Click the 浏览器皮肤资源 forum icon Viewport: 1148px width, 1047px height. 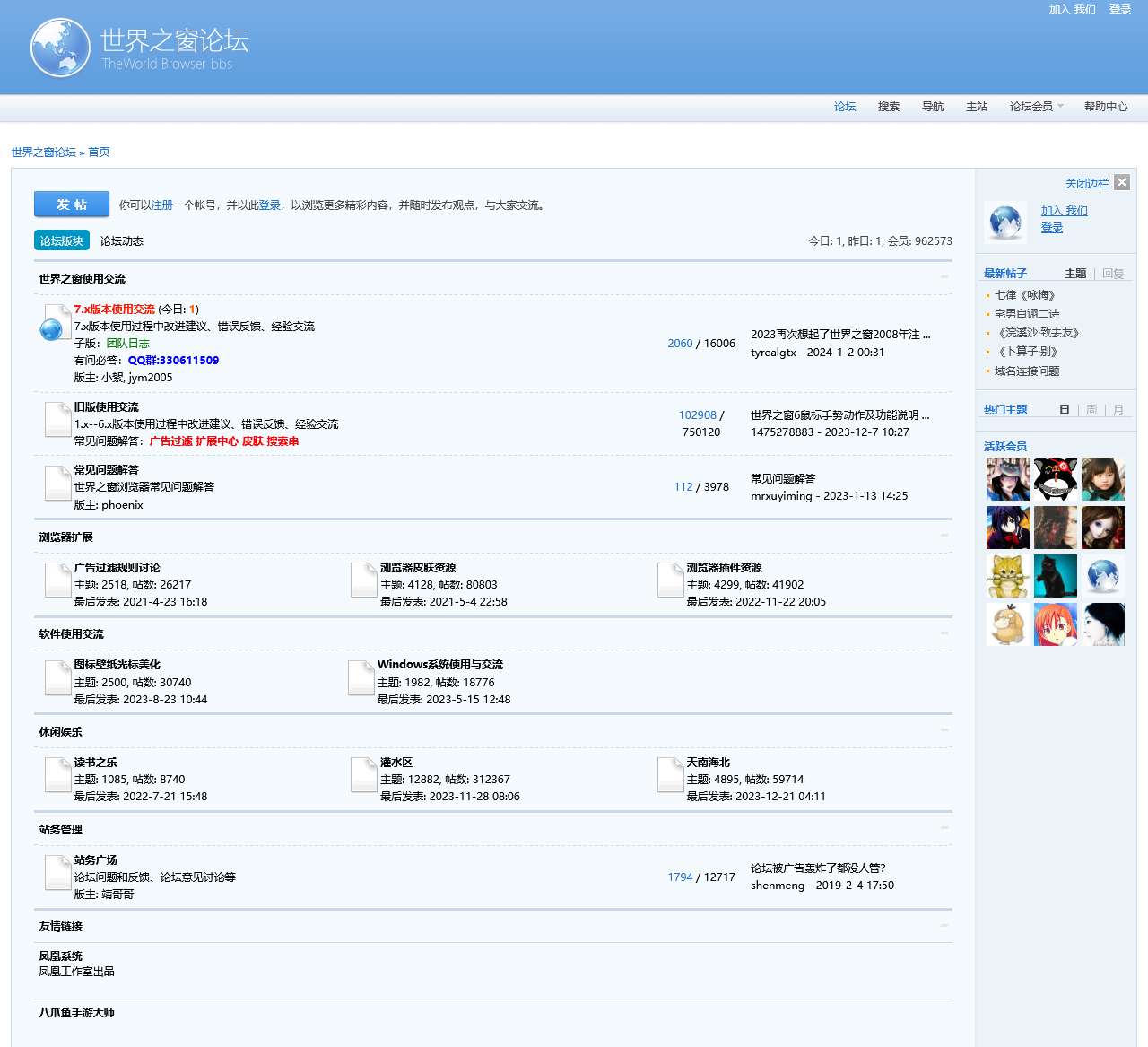coord(362,580)
